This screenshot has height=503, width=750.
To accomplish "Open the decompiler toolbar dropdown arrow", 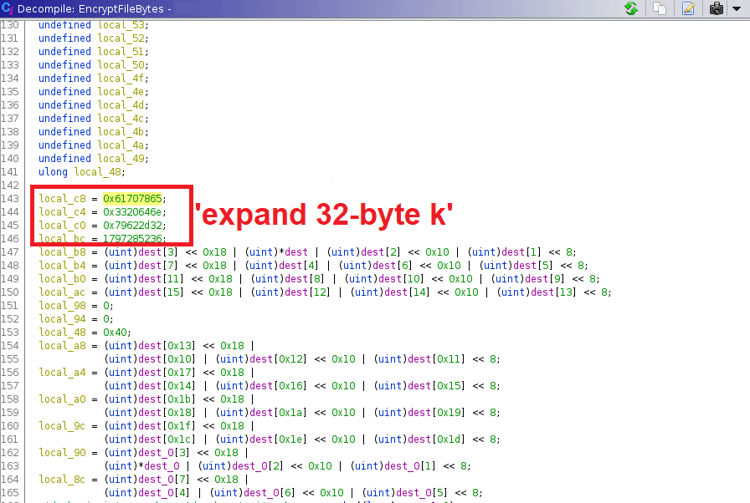I will (x=737, y=9).
